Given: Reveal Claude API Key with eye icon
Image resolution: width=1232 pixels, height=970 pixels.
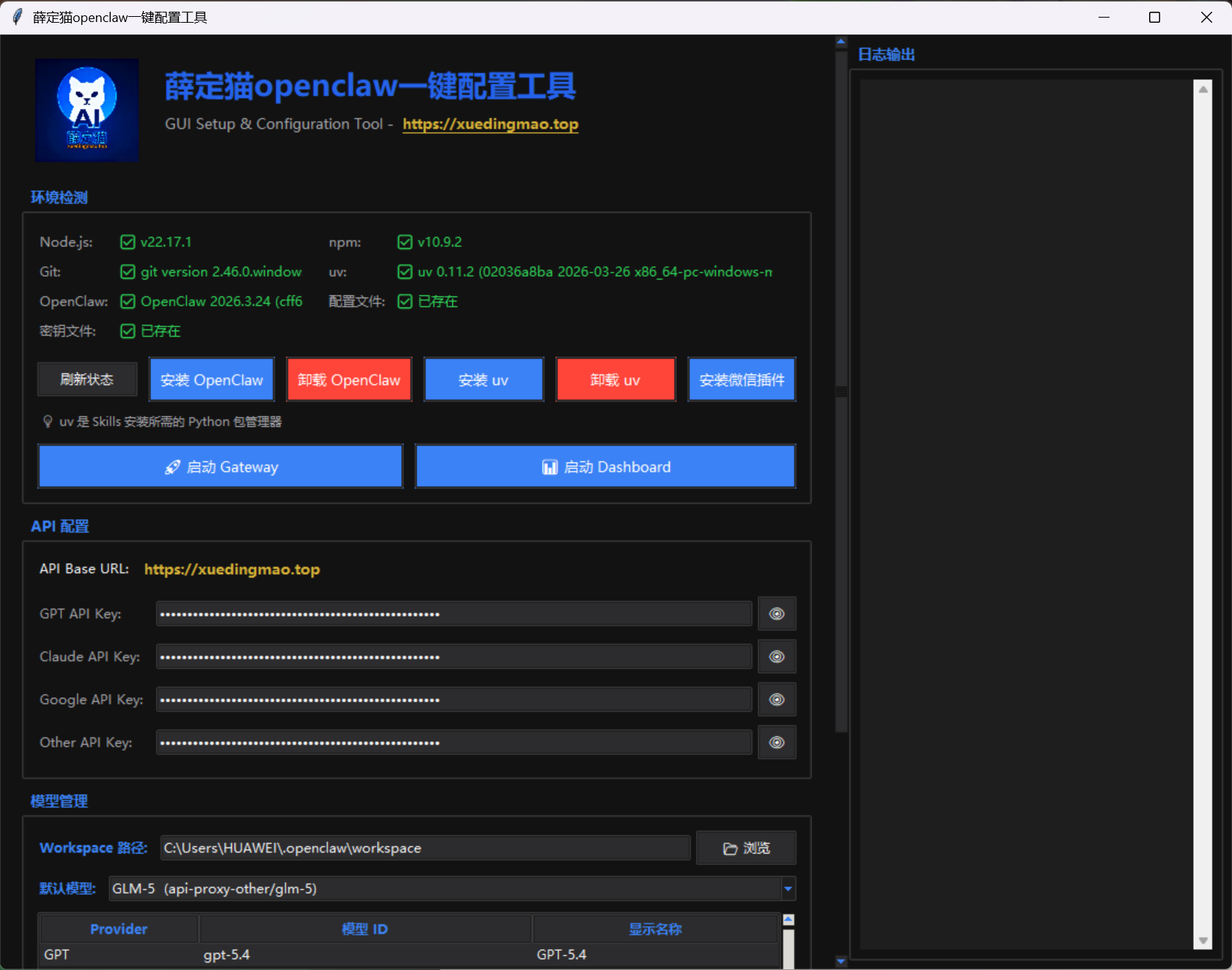Looking at the screenshot, I should click(x=777, y=656).
